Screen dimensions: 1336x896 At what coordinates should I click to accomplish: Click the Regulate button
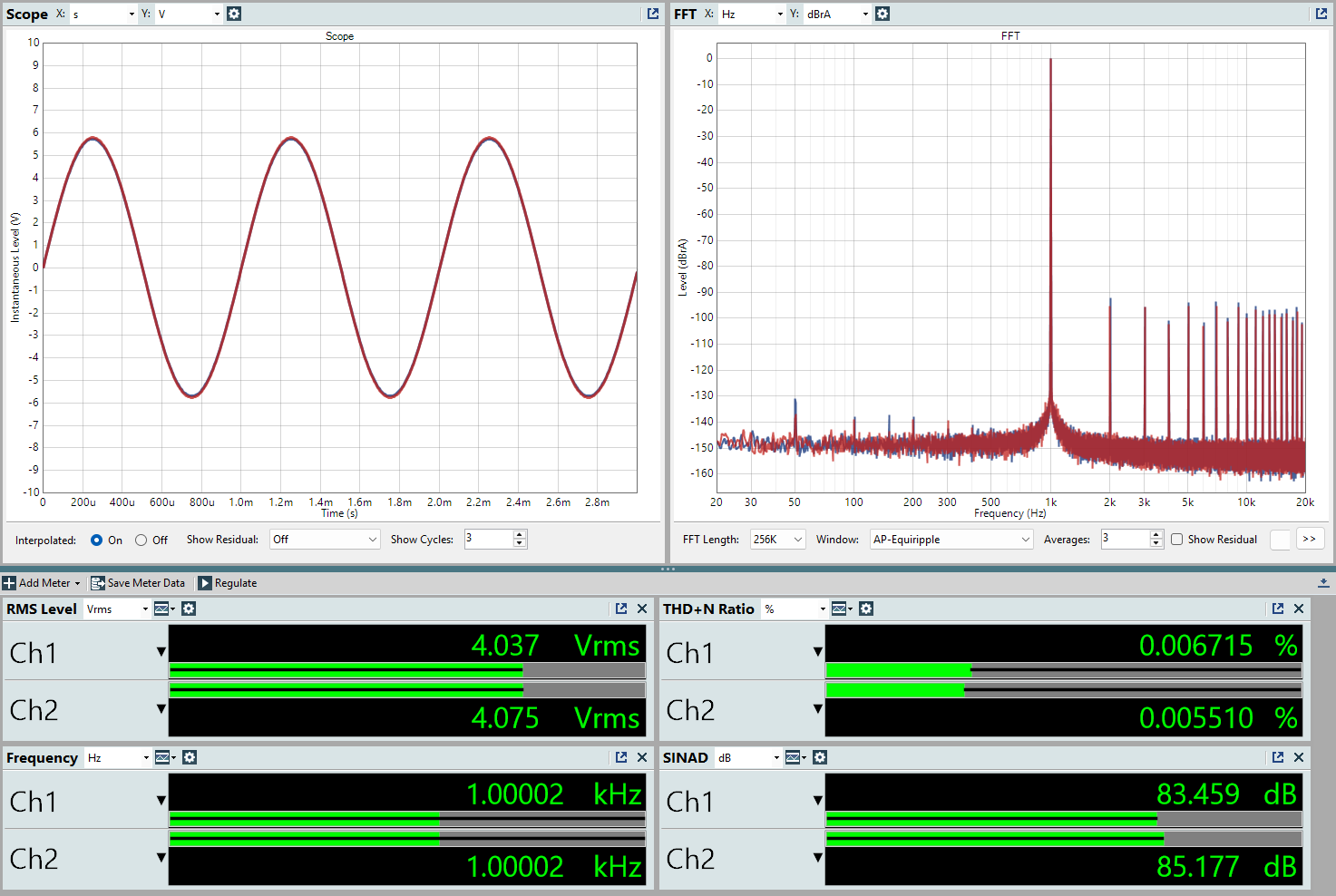pos(228,583)
